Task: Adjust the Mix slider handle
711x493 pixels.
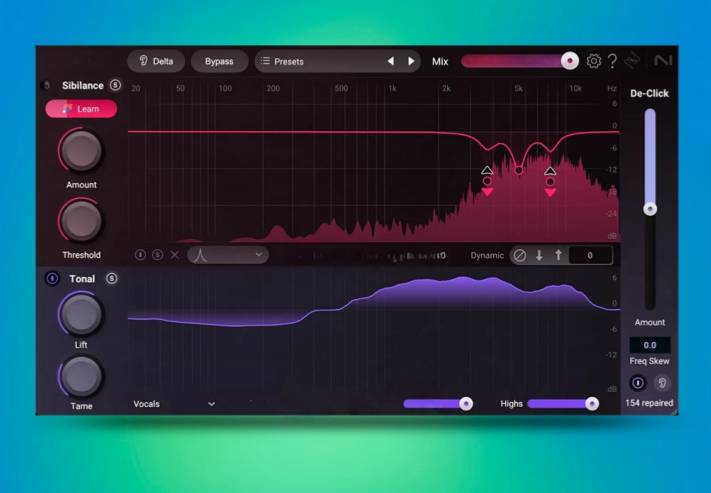Action: [570, 61]
